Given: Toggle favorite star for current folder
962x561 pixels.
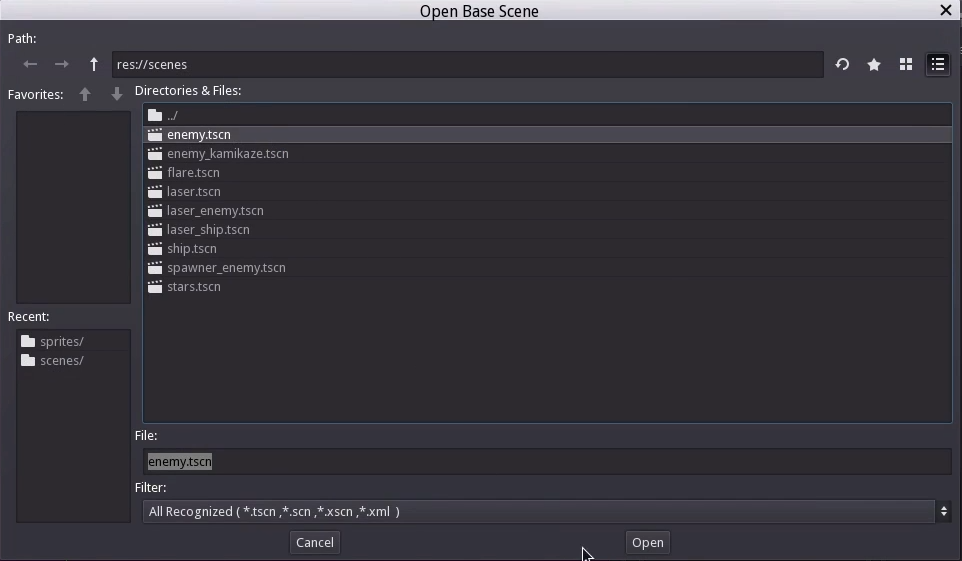Looking at the screenshot, I should pyautogui.click(x=874, y=64).
